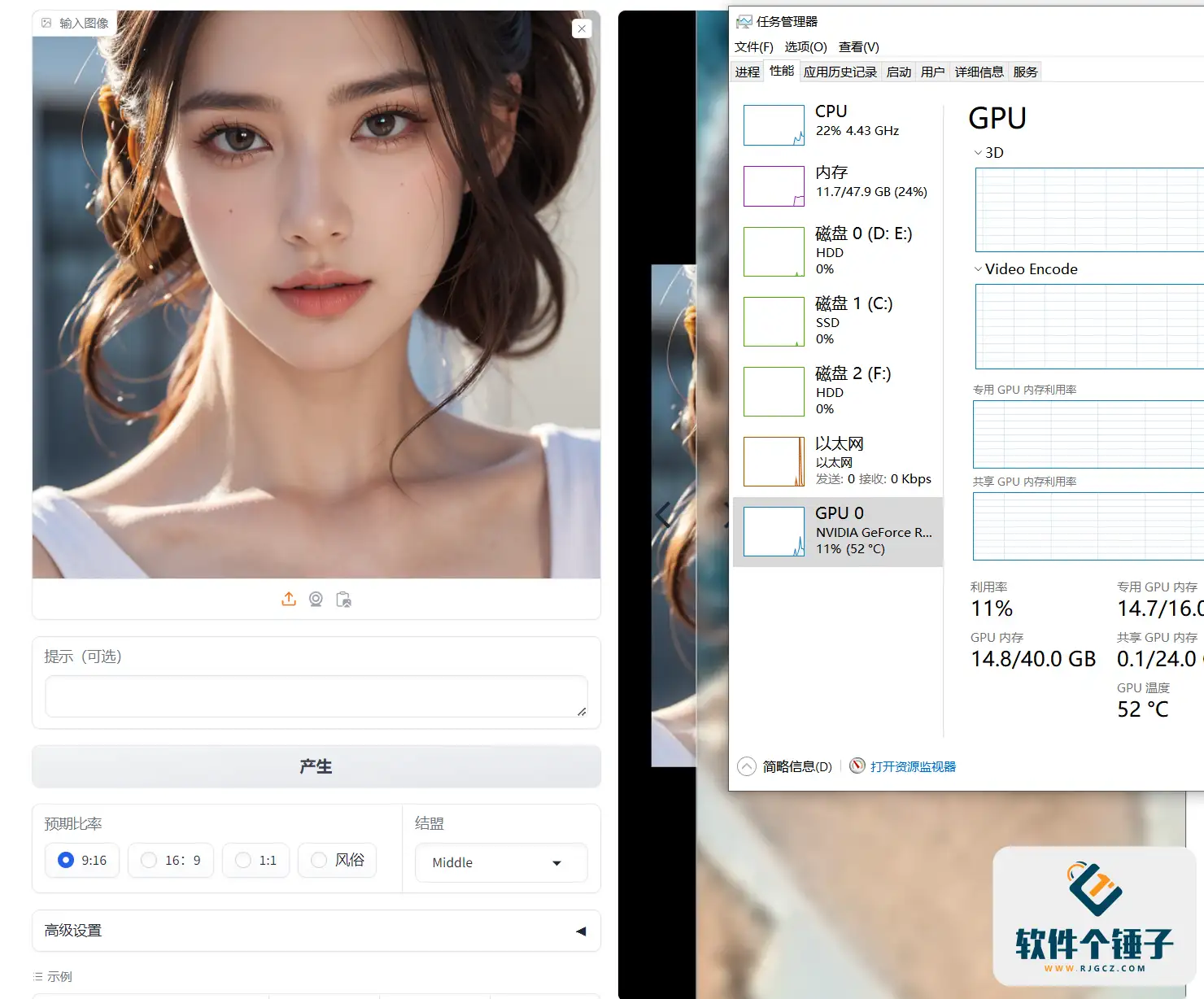Switch to the 用户 tab
Image resolution: width=1204 pixels, height=999 pixels.
933,72
